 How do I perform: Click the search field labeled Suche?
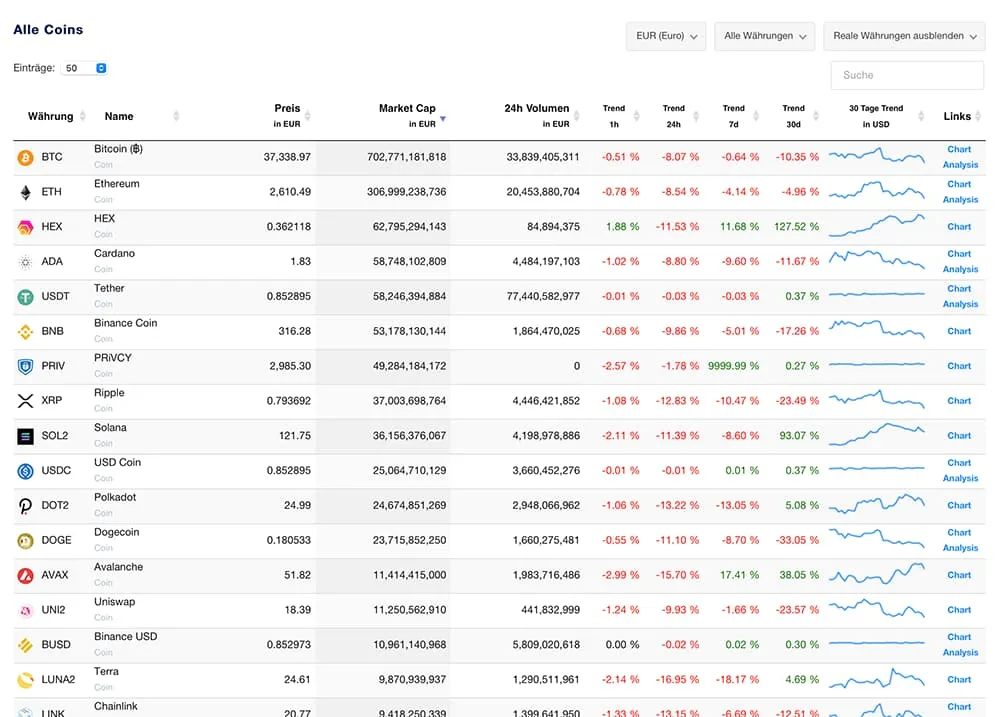(907, 75)
